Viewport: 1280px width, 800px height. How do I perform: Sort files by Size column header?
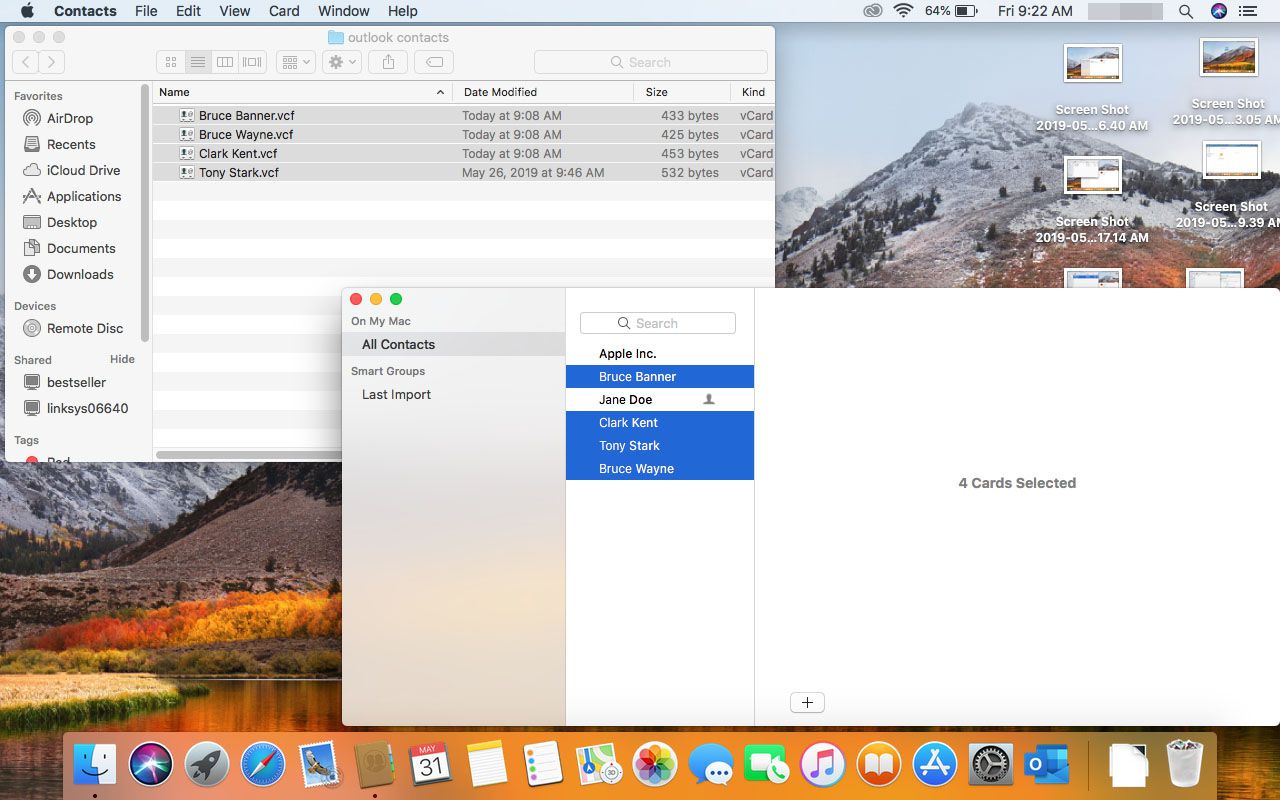coord(682,92)
